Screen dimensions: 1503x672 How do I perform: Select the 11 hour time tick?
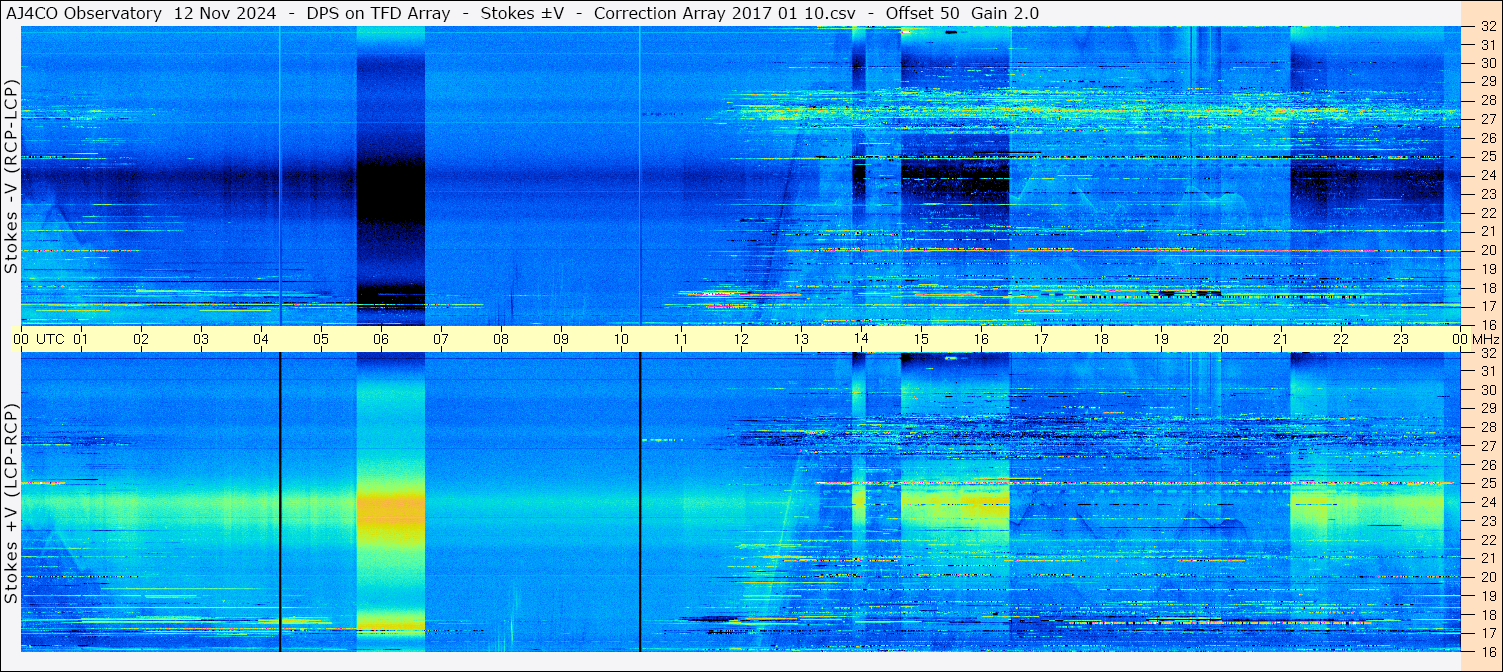coord(681,339)
